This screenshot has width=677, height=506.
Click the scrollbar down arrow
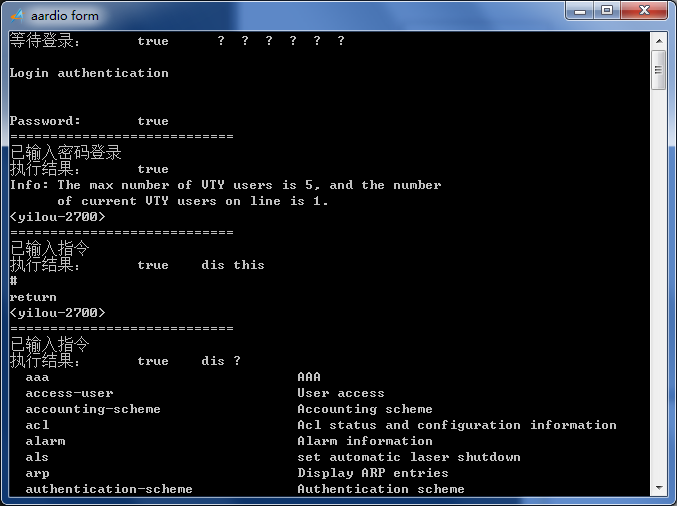pos(659,488)
